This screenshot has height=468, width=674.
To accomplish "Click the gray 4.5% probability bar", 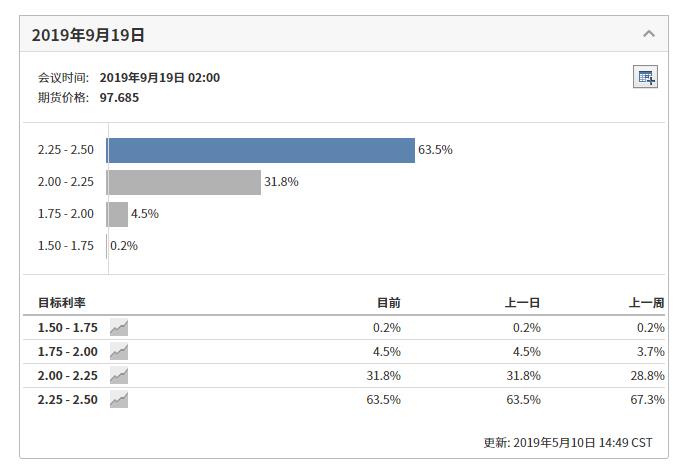I will (118, 214).
